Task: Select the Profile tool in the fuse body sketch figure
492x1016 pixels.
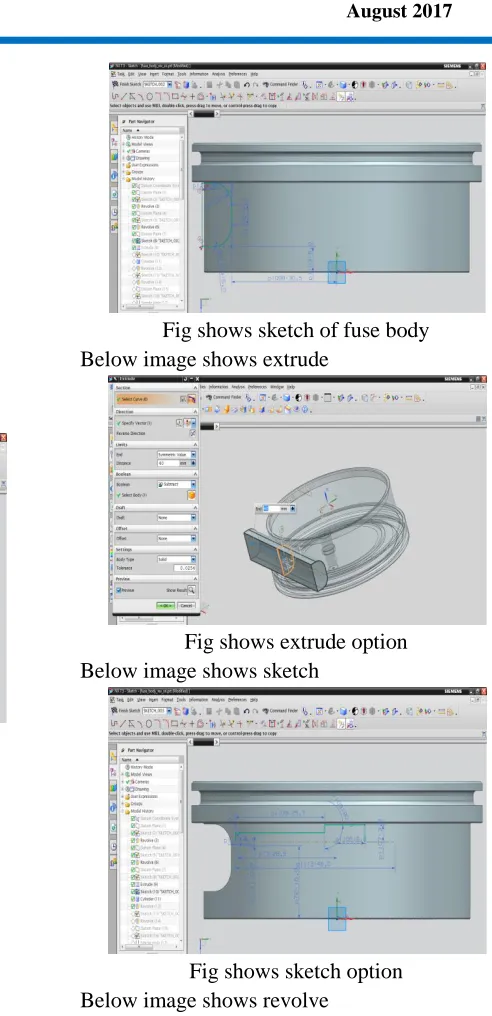Action: (x=115, y=97)
